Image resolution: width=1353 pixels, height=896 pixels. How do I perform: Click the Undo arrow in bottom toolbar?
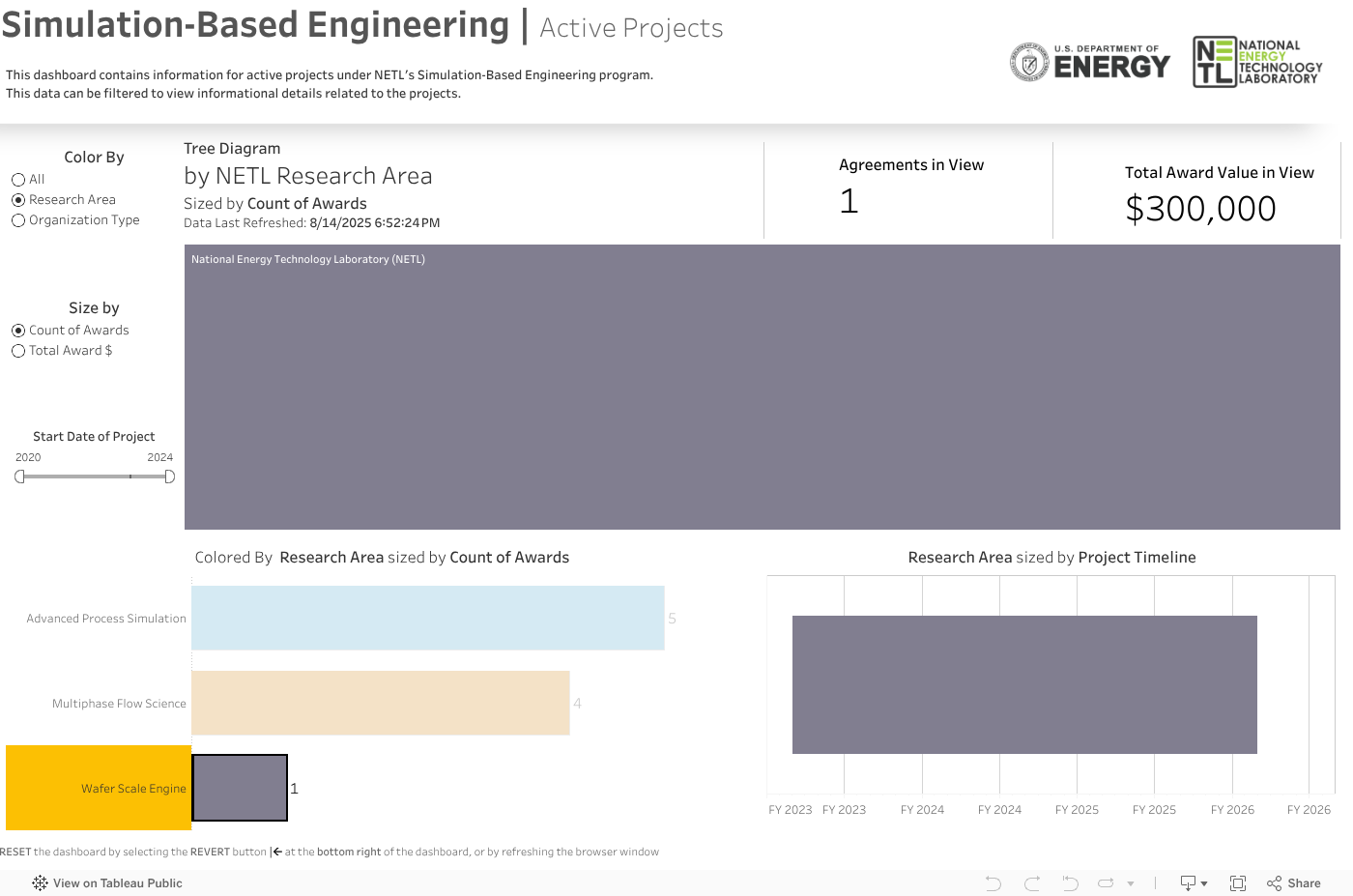(x=993, y=883)
